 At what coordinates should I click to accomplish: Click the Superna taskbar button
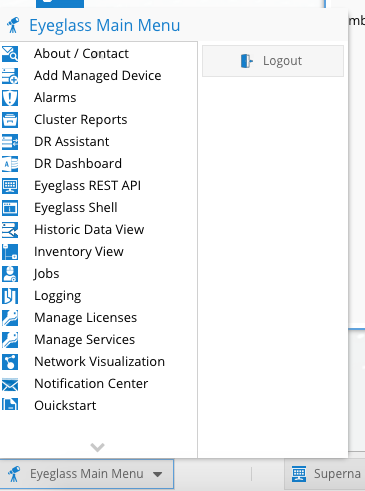pos(325,474)
